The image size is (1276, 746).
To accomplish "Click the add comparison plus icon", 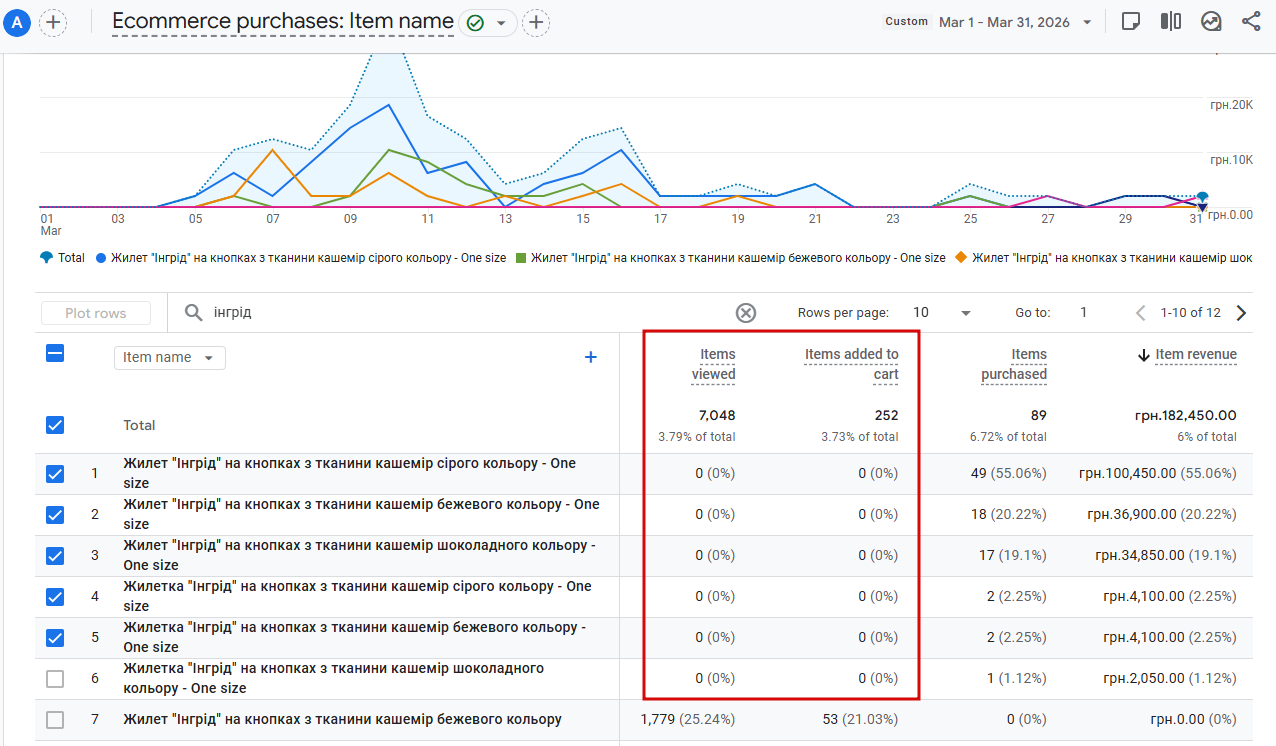I will 53,22.
